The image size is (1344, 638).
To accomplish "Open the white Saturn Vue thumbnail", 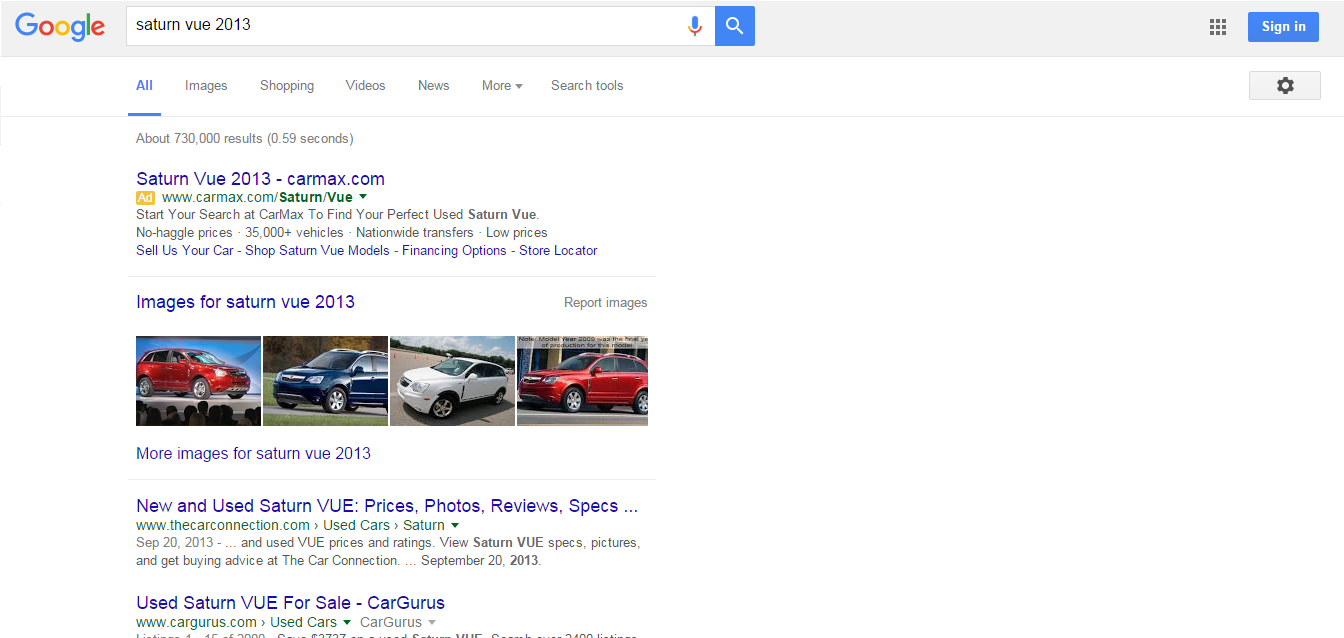I will [x=452, y=381].
